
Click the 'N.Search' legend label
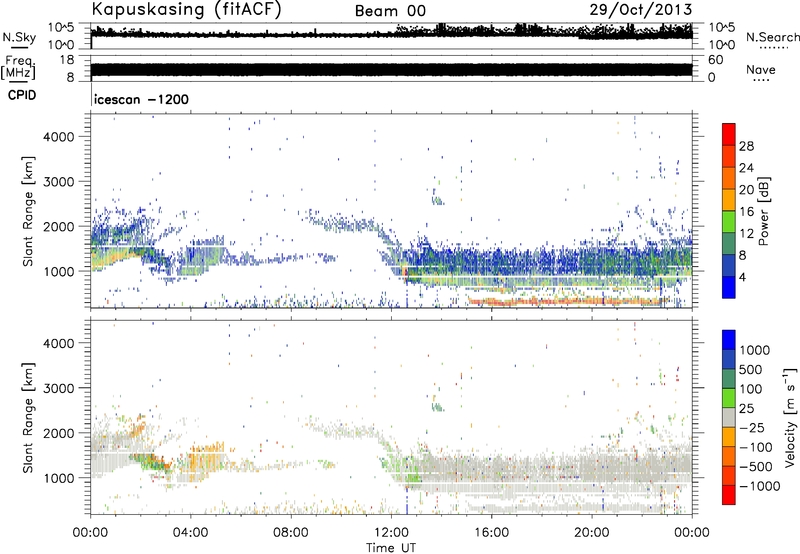[772, 37]
